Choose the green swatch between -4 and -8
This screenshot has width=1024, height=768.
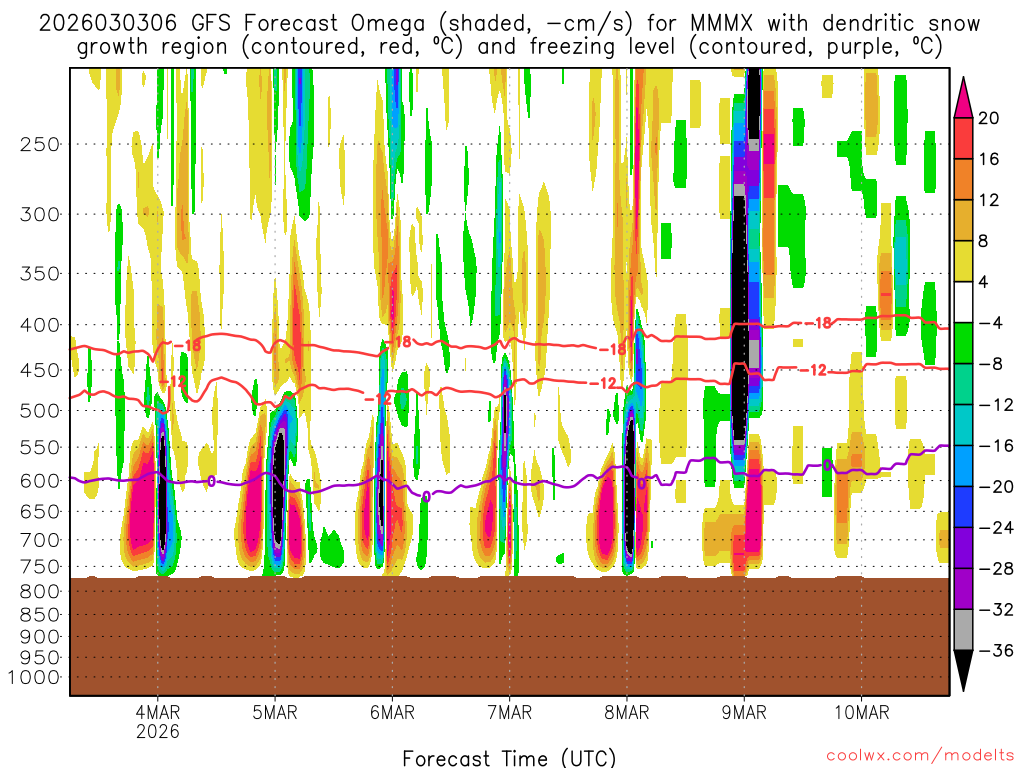[x=965, y=343]
